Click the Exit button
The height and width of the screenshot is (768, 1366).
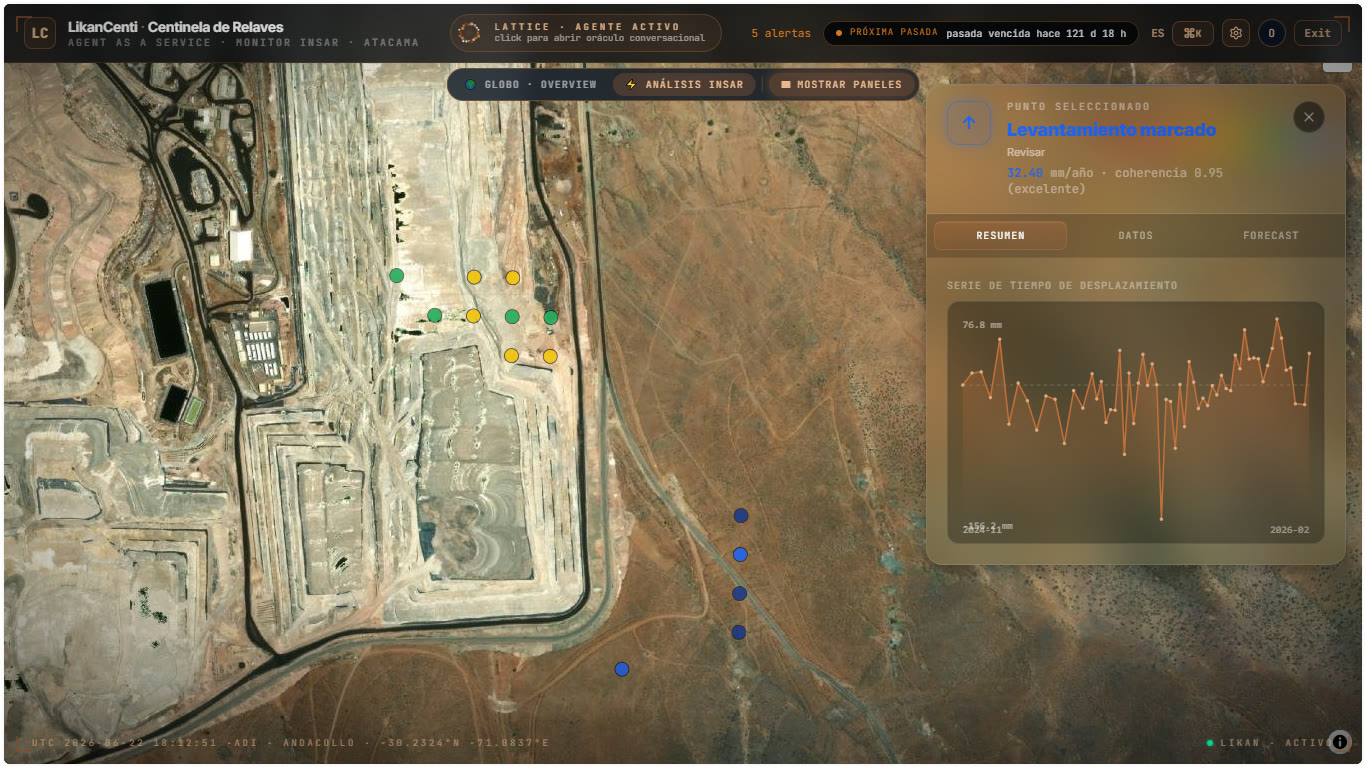click(x=1318, y=33)
